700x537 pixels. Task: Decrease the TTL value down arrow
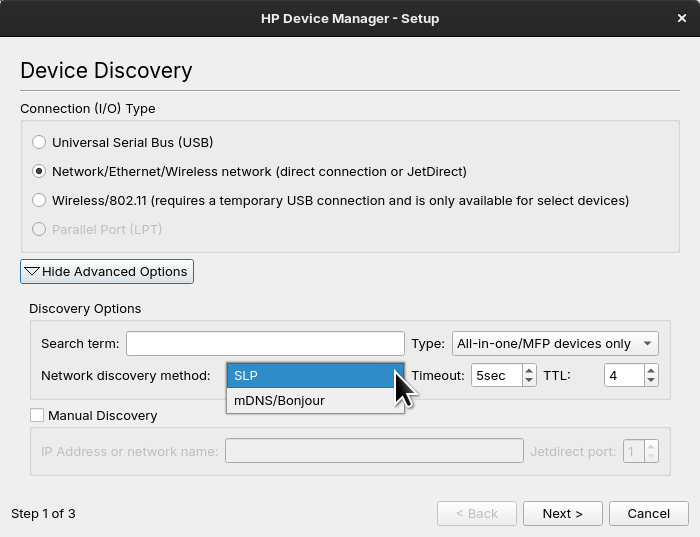click(x=651, y=380)
